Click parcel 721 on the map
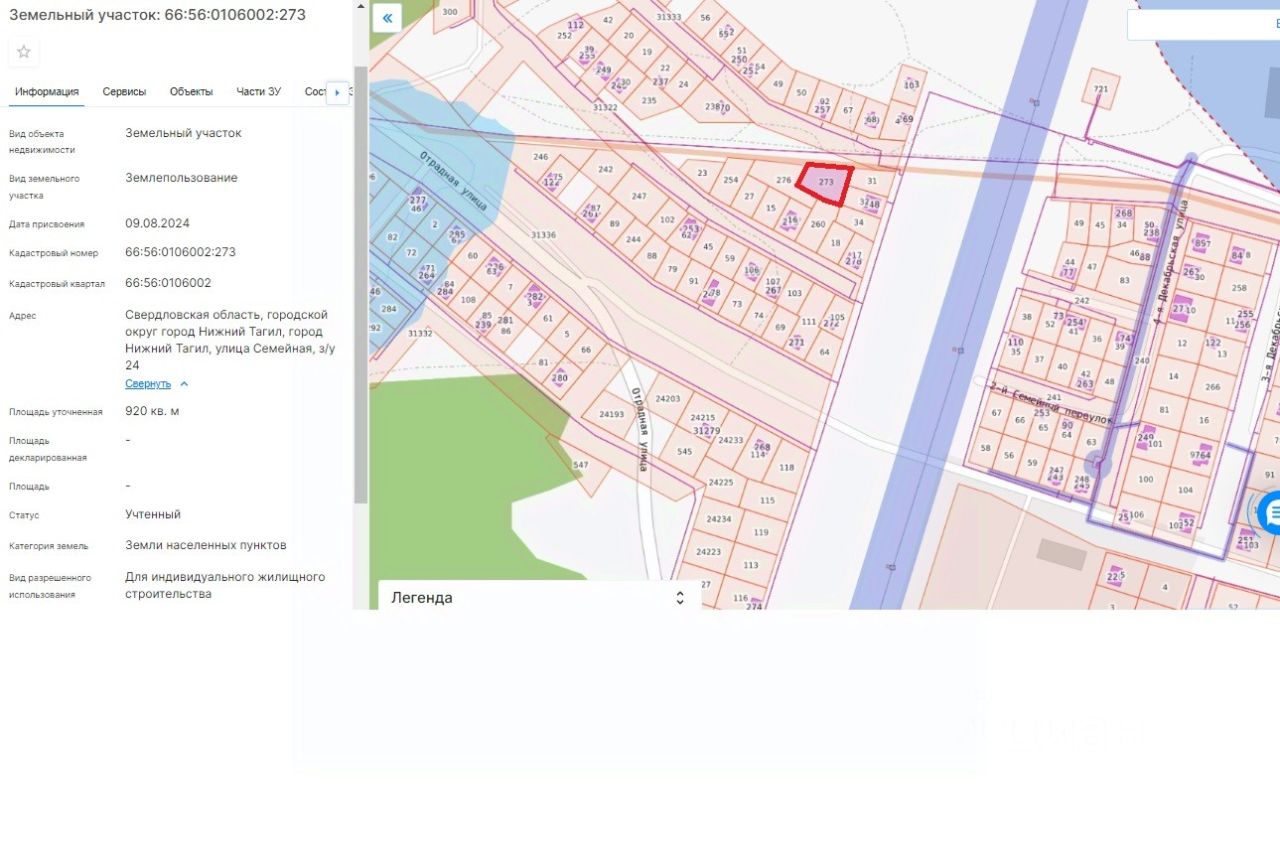Screen dimensions: 1280x854 (1101, 90)
